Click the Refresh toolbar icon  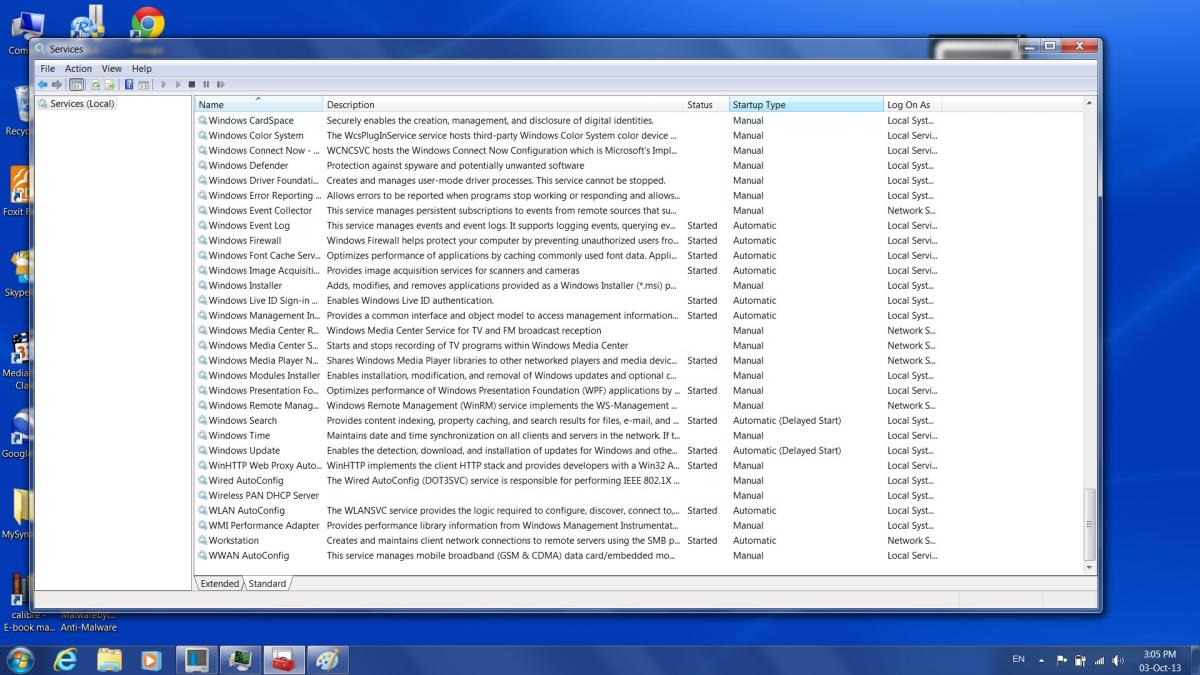pos(96,84)
